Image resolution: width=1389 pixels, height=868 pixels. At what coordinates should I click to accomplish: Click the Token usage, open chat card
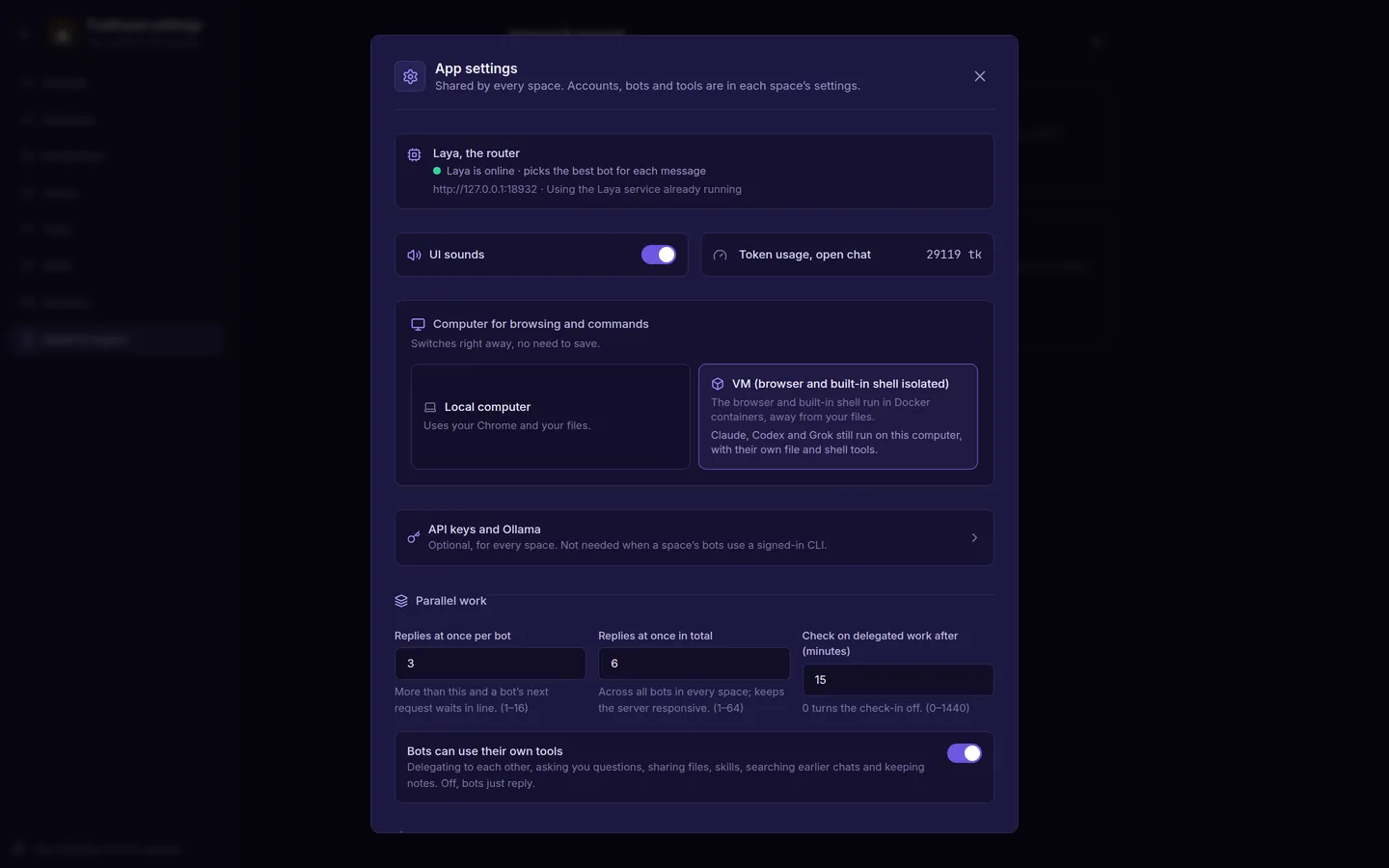coord(847,255)
